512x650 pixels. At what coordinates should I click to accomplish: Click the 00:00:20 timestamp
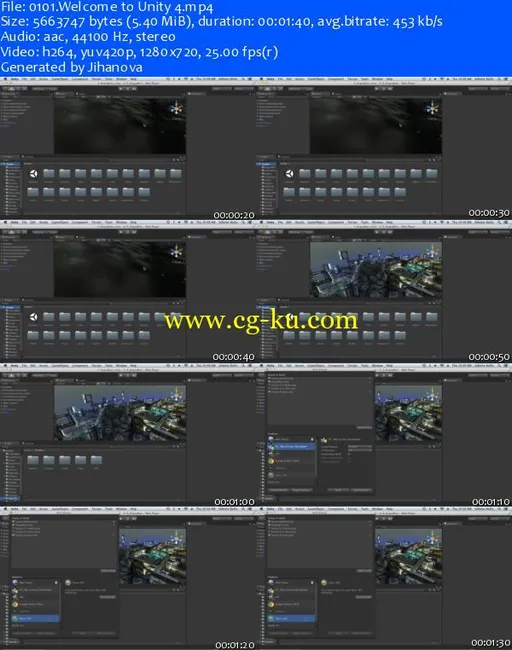[x=234, y=215]
